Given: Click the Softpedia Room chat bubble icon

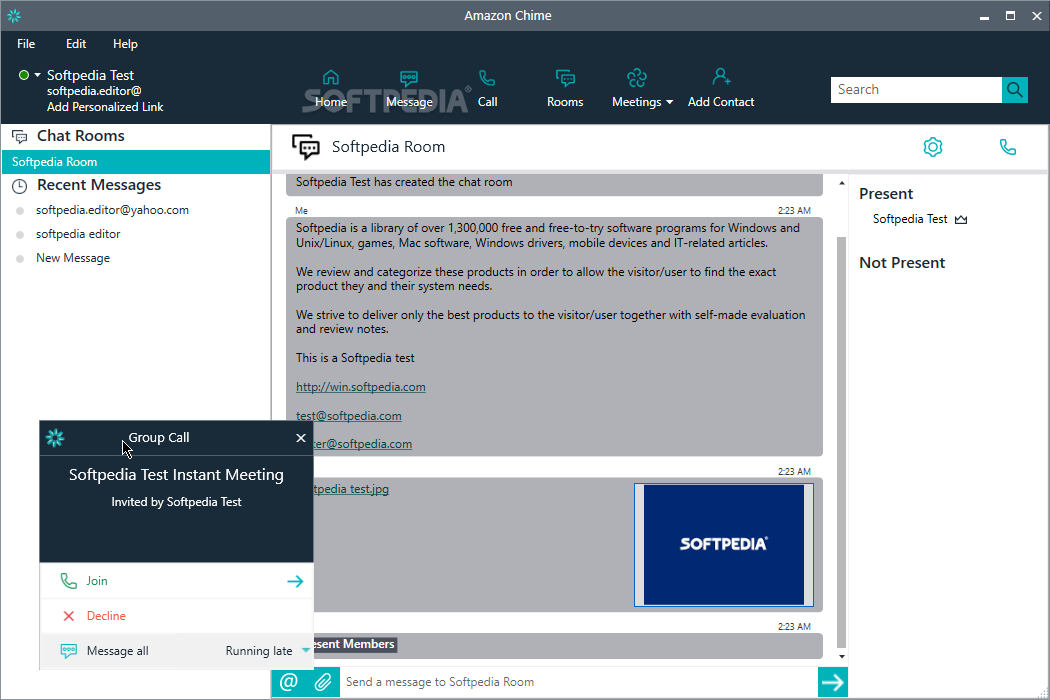Looking at the screenshot, I should pyautogui.click(x=306, y=147).
